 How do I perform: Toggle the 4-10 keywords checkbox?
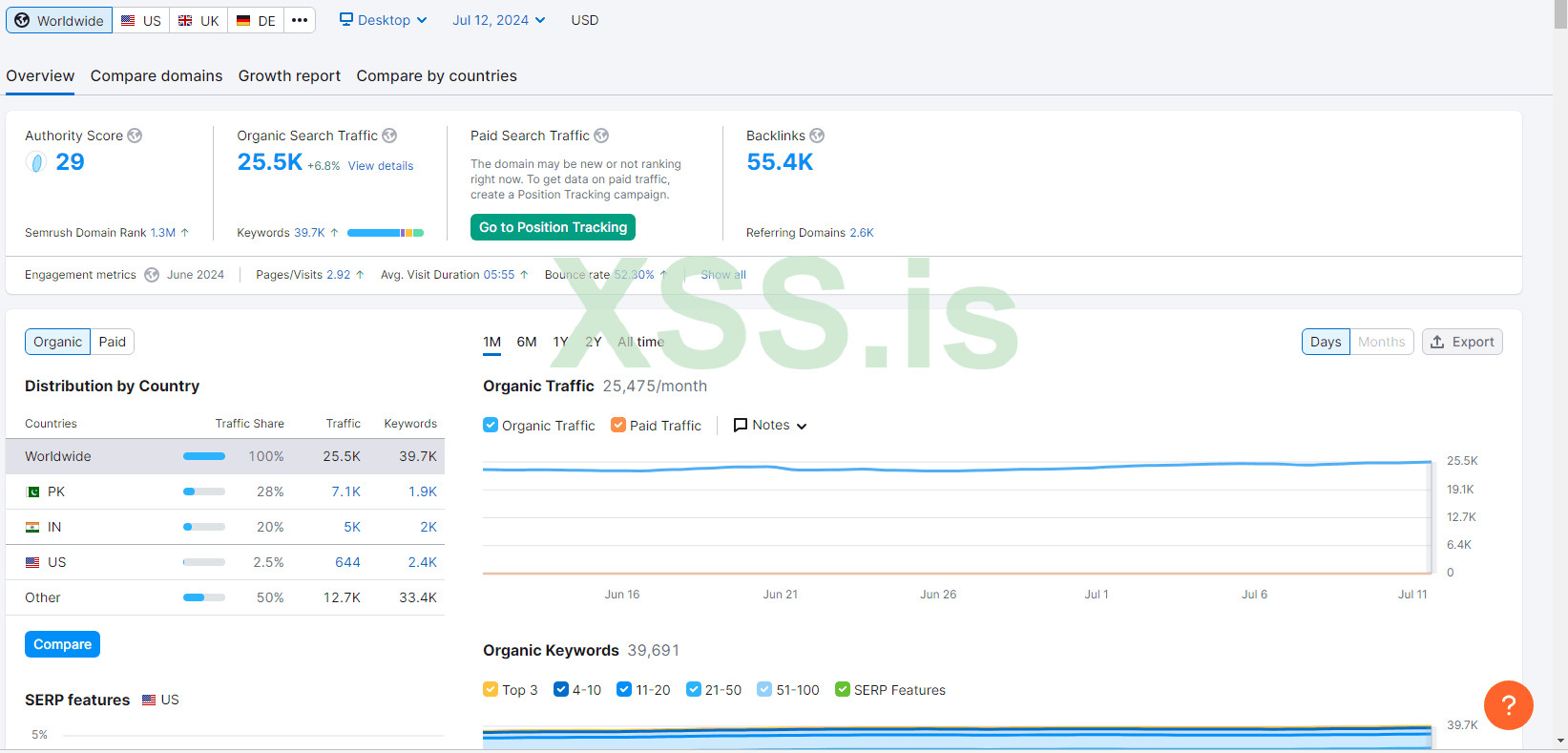tap(561, 689)
